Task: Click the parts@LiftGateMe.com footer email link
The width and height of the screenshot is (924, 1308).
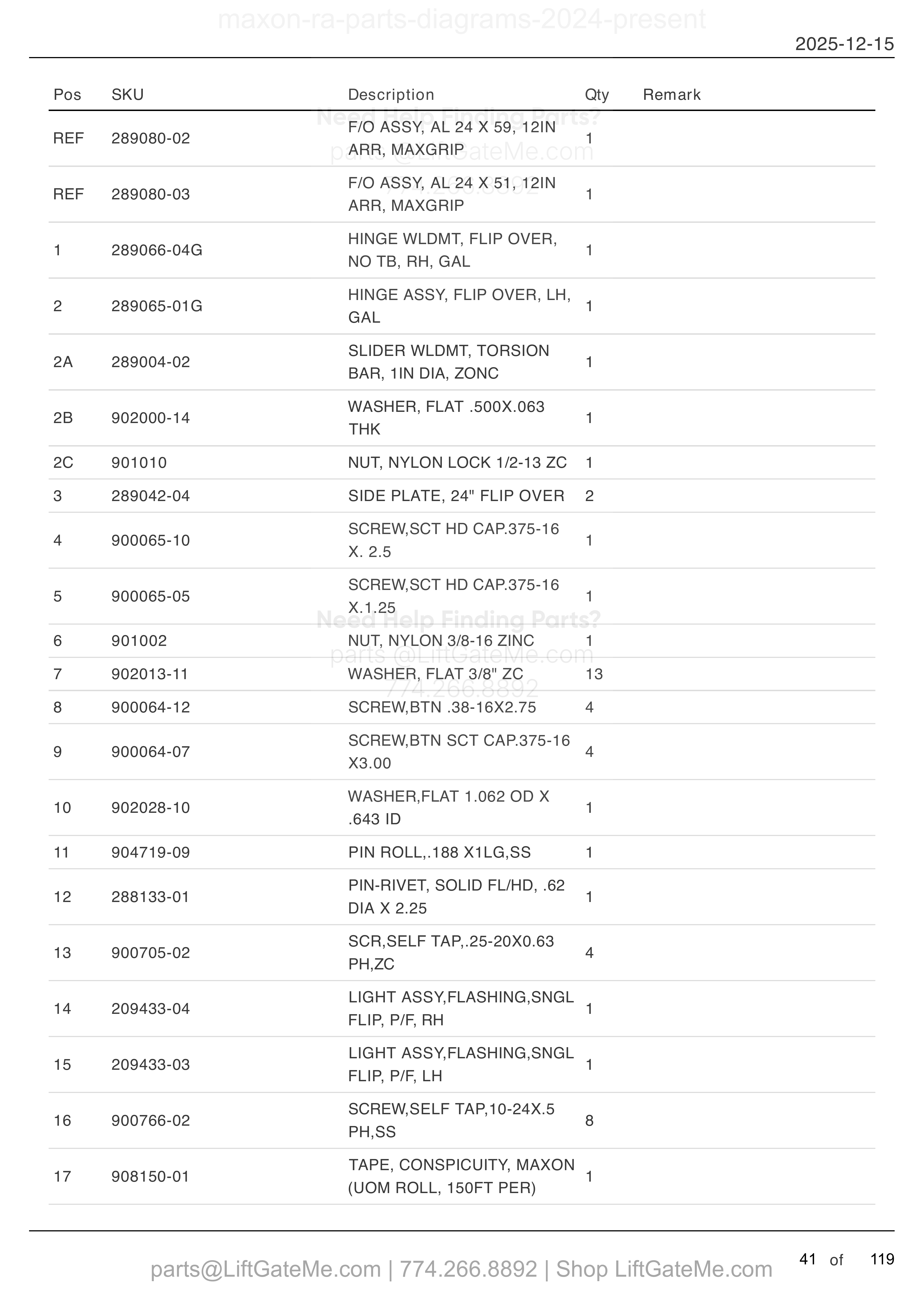Action: tap(265, 1269)
